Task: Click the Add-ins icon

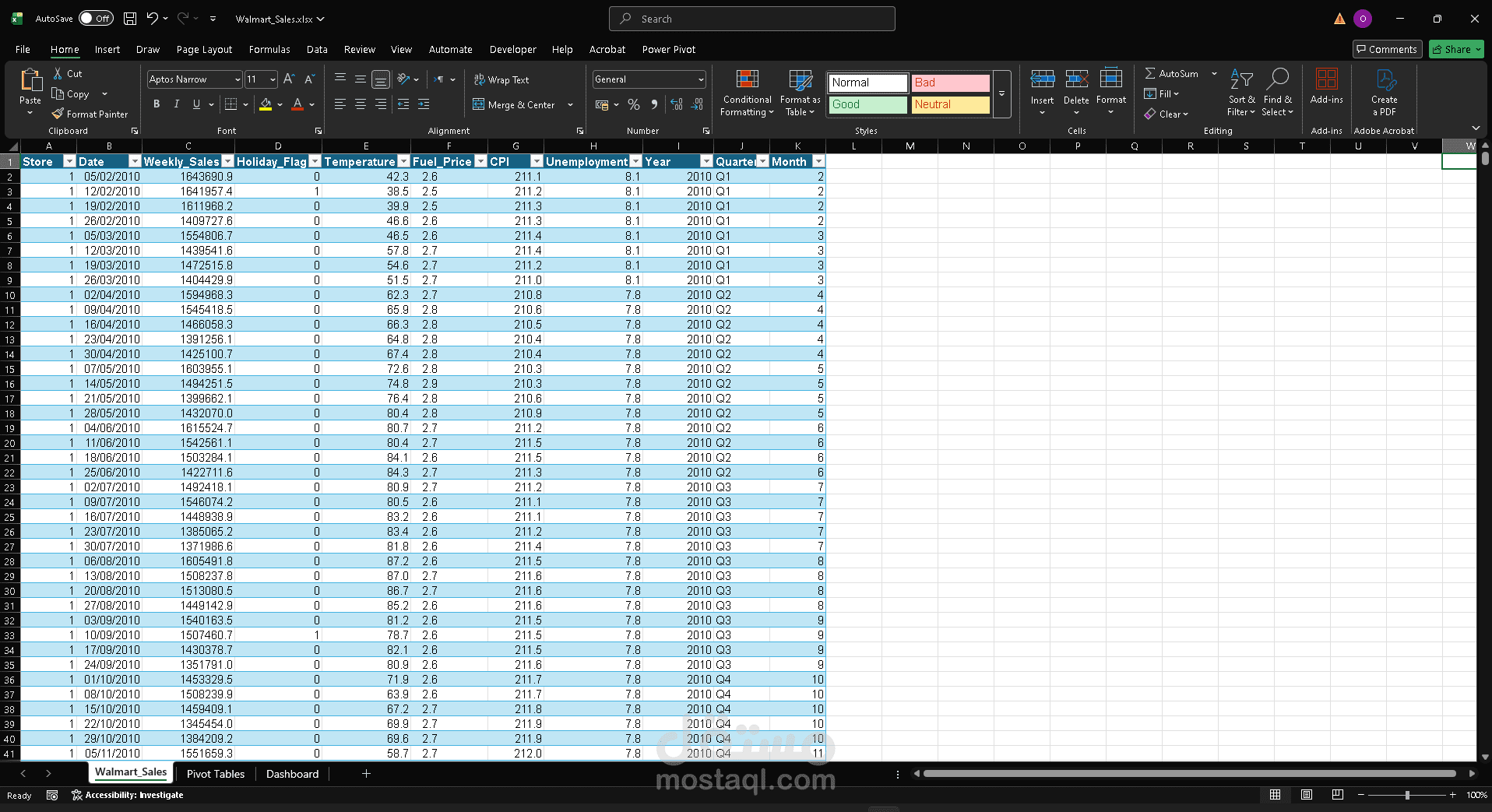Action: click(x=1327, y=79)
